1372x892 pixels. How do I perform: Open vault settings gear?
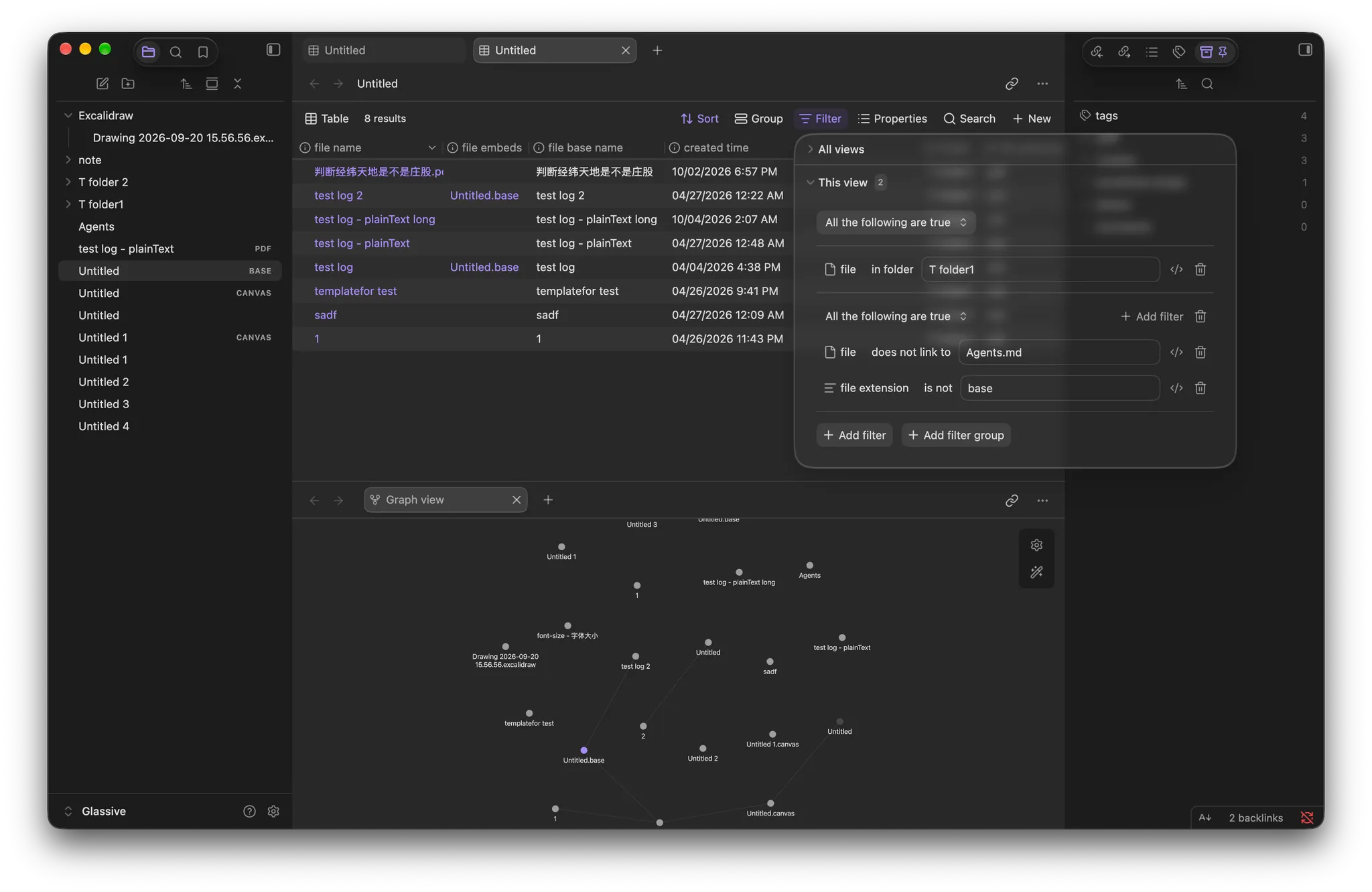click(273, 812)
